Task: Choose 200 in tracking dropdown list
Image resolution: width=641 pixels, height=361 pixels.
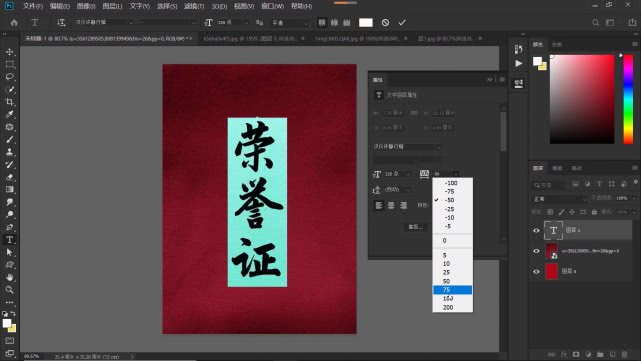Action: coord(453,307)
